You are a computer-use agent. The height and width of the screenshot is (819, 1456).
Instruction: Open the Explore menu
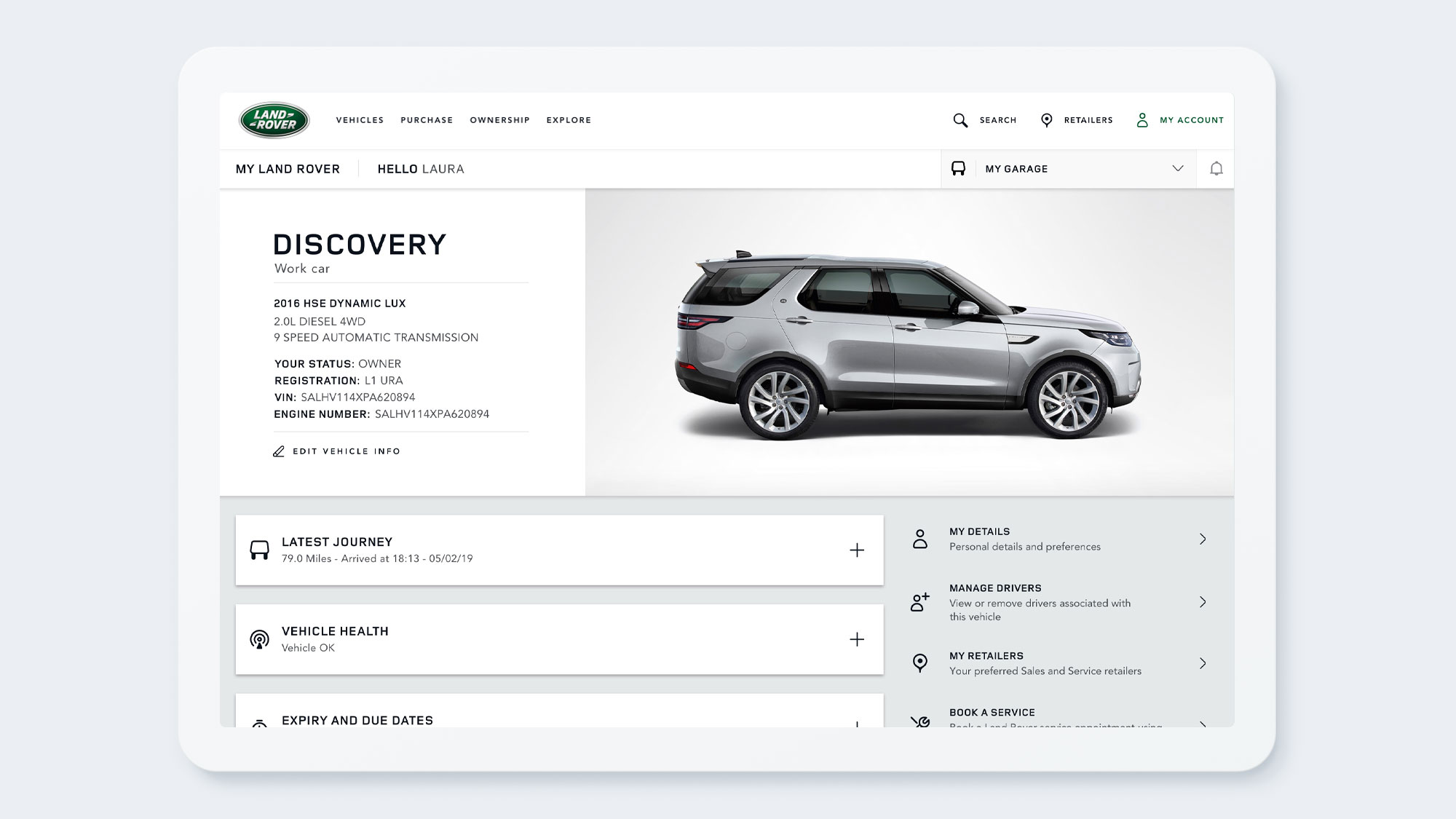569,120
